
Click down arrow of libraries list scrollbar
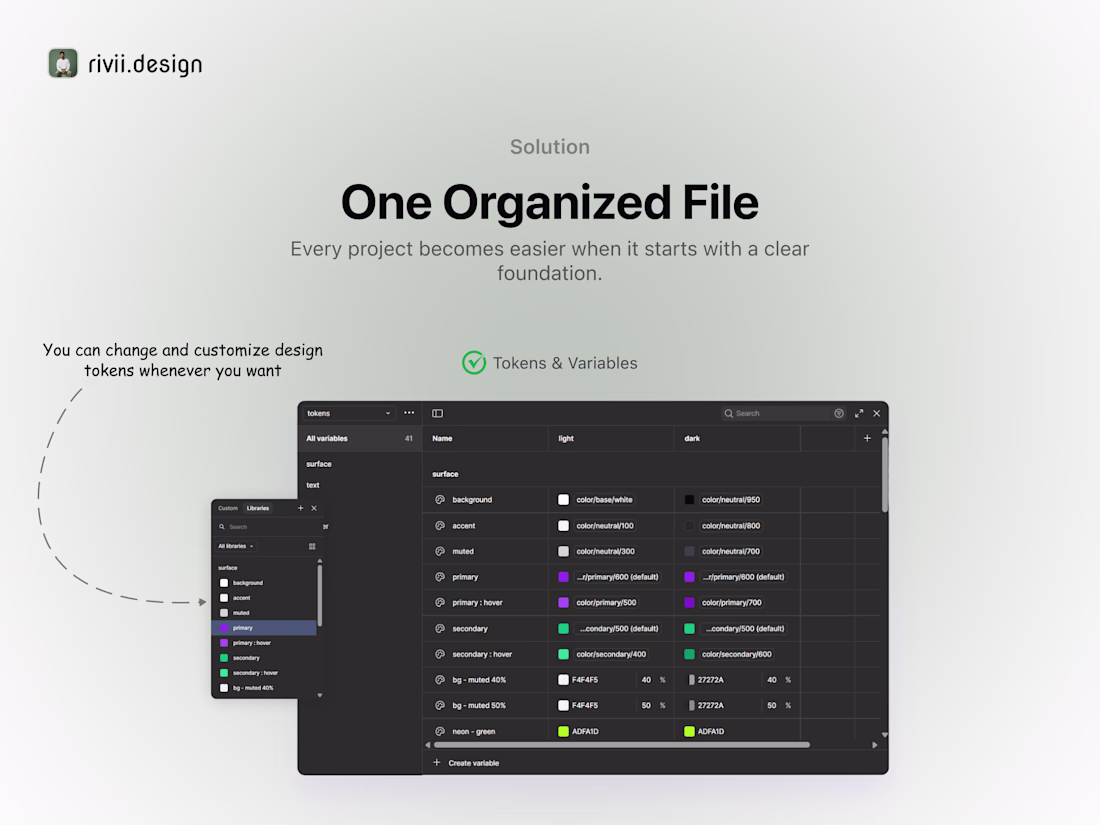[320, 695]
